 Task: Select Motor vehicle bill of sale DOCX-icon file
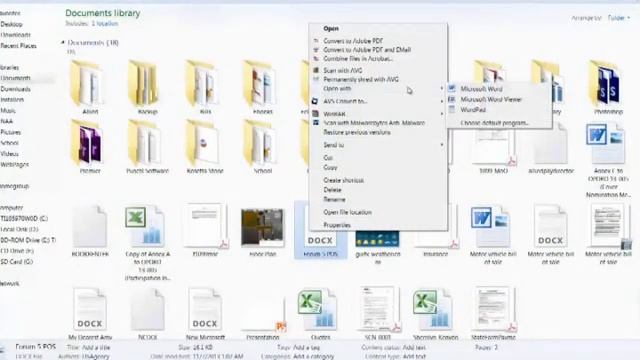click(551, 235)
